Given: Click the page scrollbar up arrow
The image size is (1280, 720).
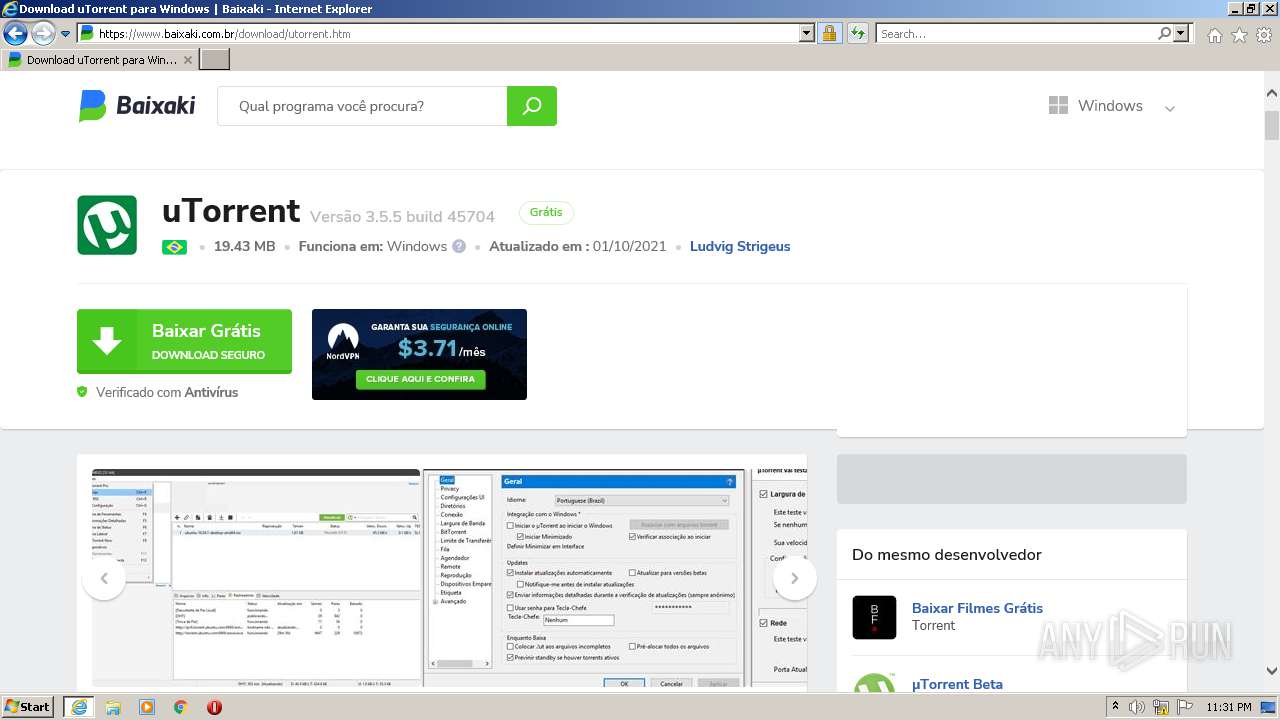Looking at the screenshot, I should click(x=1272, y=92).
